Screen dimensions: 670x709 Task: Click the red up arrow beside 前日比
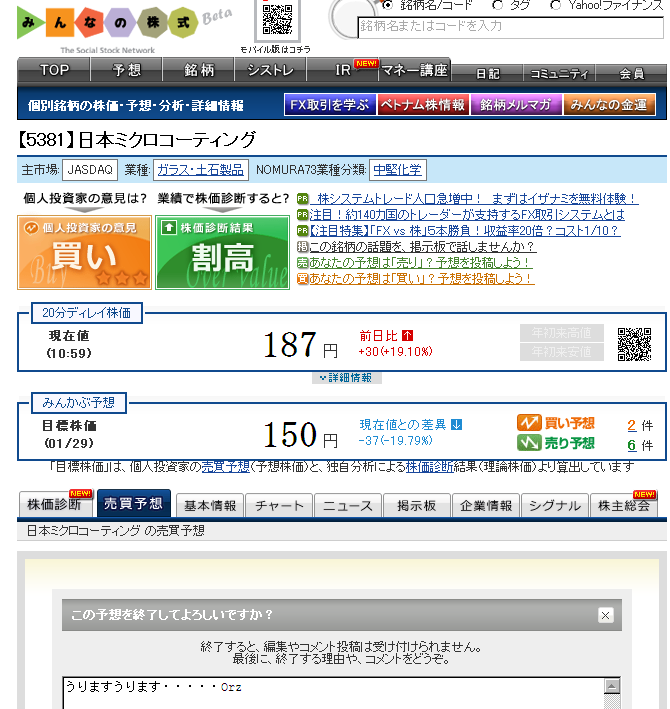(x=407, y=336)
